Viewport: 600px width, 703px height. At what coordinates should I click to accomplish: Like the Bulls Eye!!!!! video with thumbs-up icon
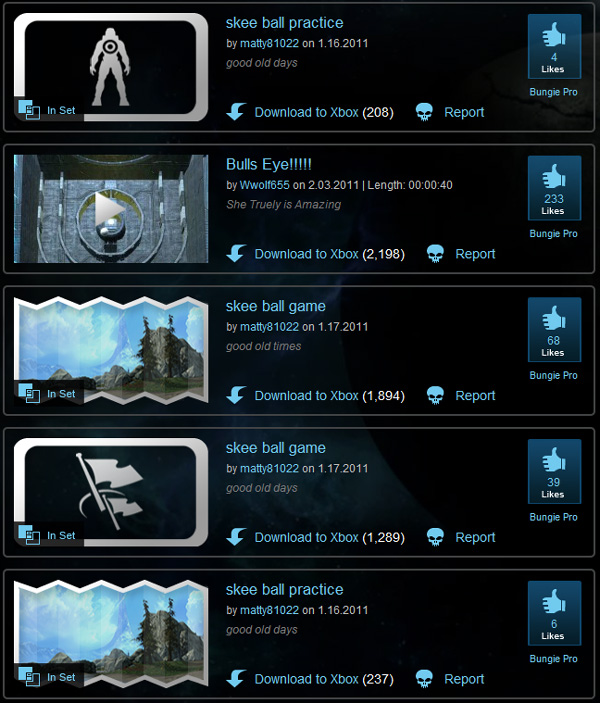coord(554,177)
